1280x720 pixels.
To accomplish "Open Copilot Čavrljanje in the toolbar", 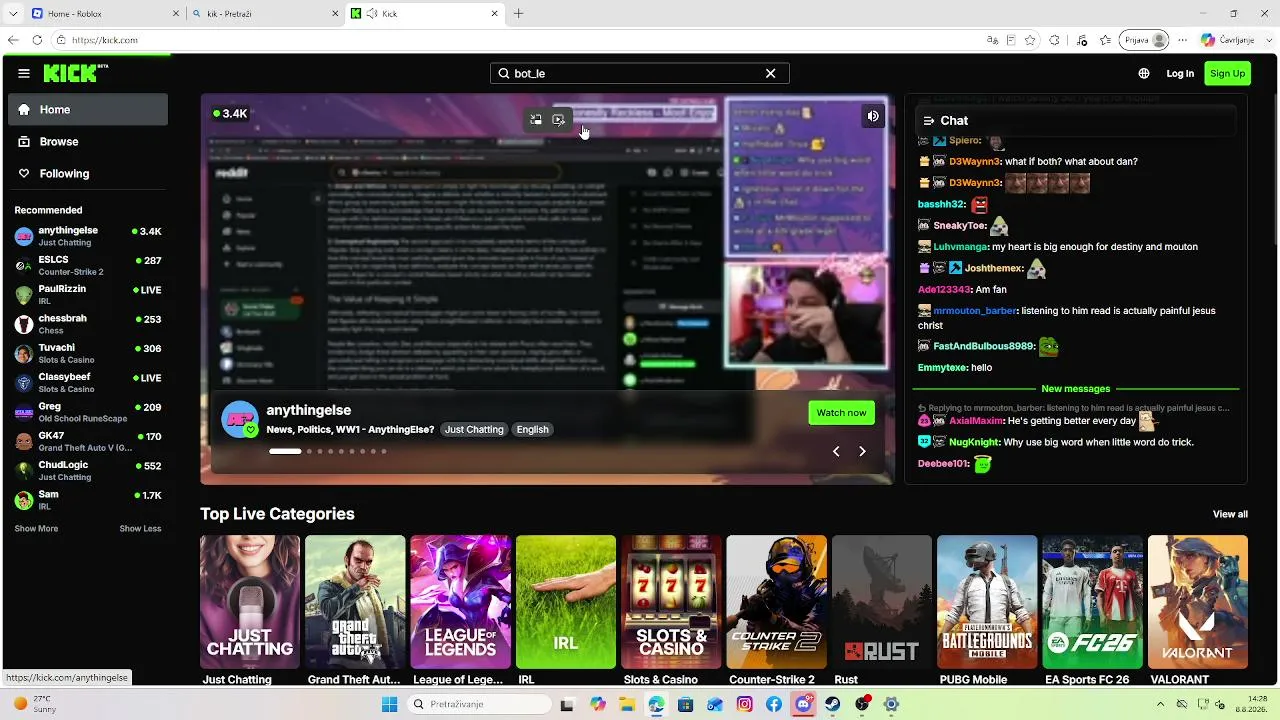I will tap(1227, 40).
